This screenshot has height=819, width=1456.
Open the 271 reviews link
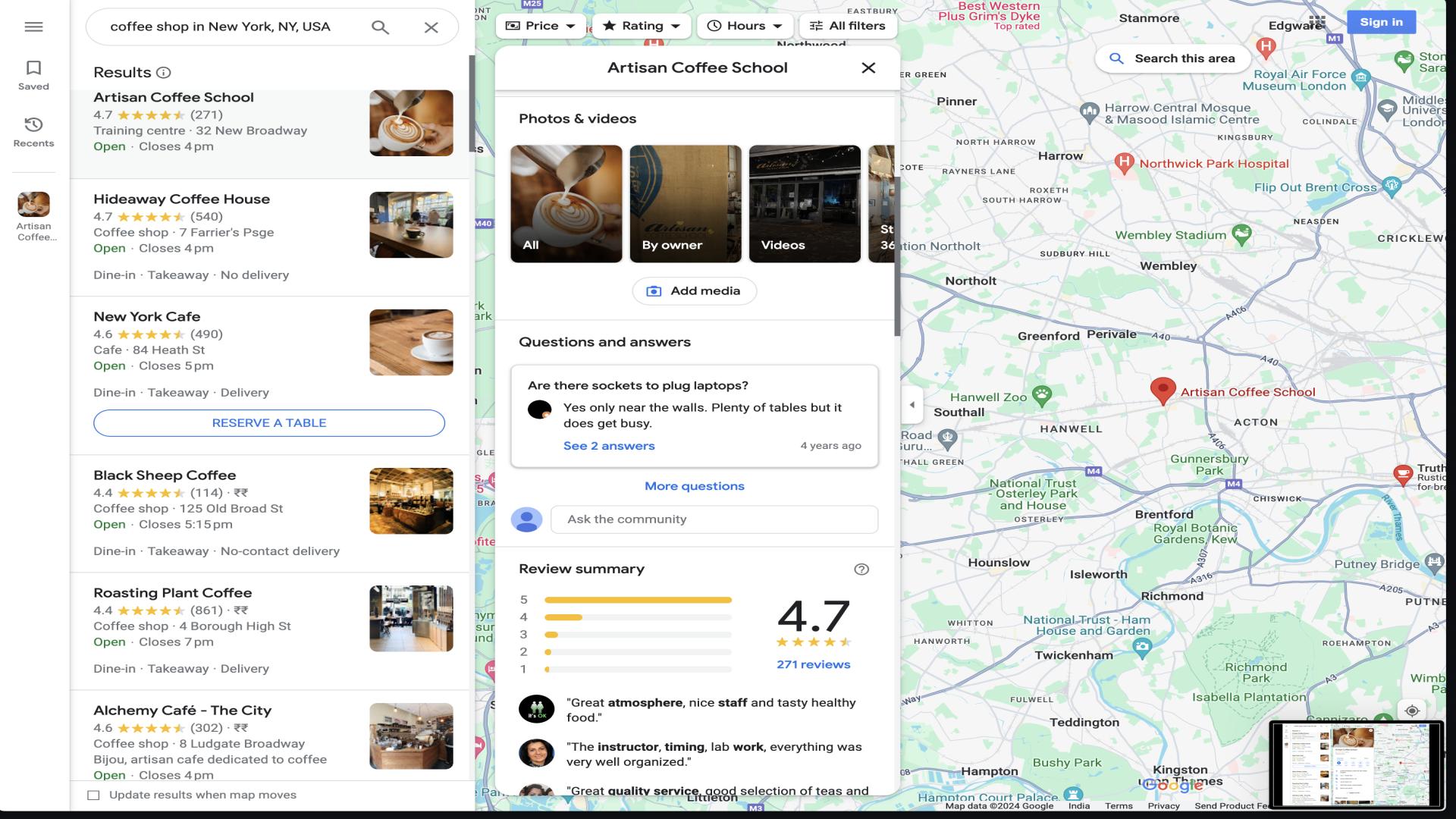coord(813,664)
